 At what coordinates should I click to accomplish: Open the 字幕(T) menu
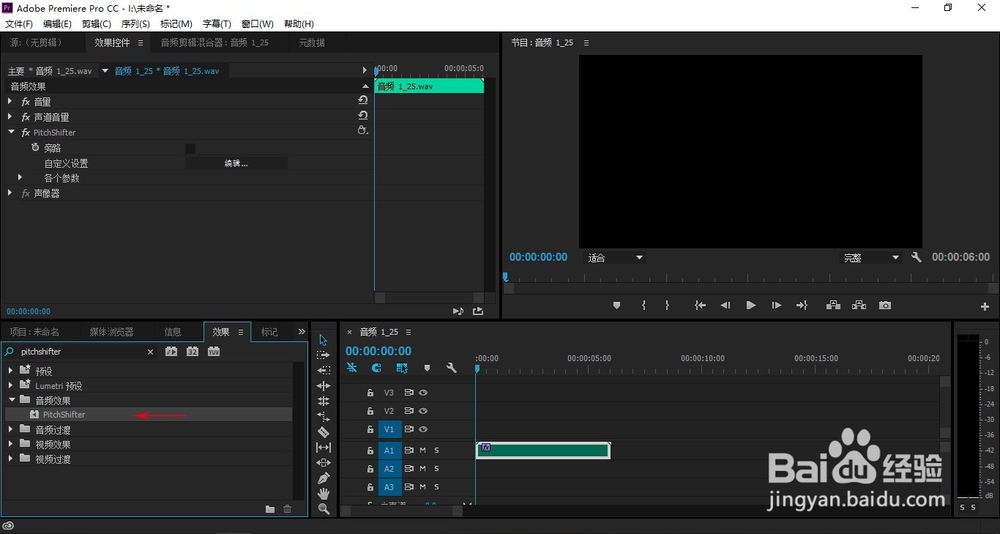click(217, 24)
